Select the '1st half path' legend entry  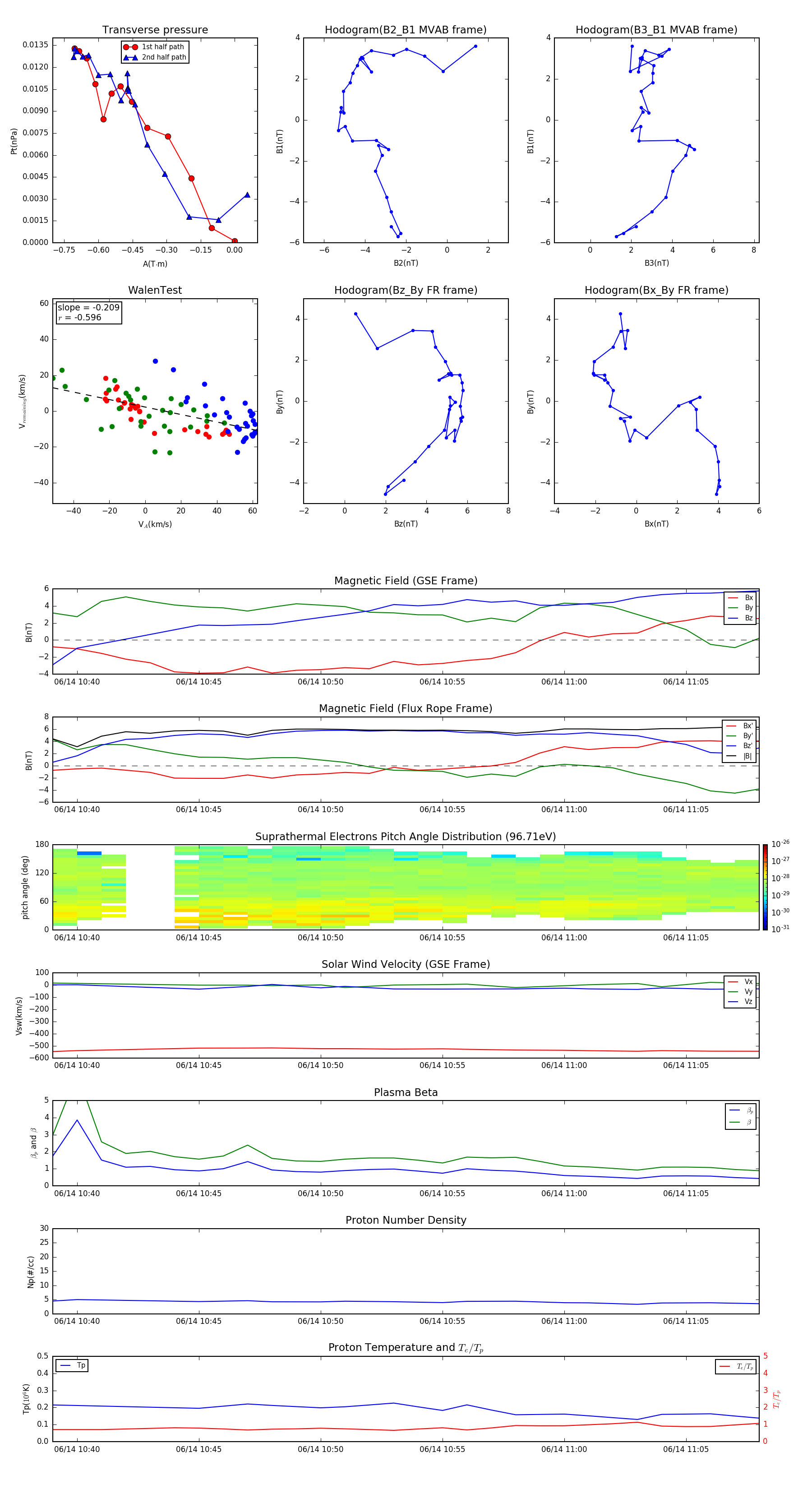pos(154,47)
